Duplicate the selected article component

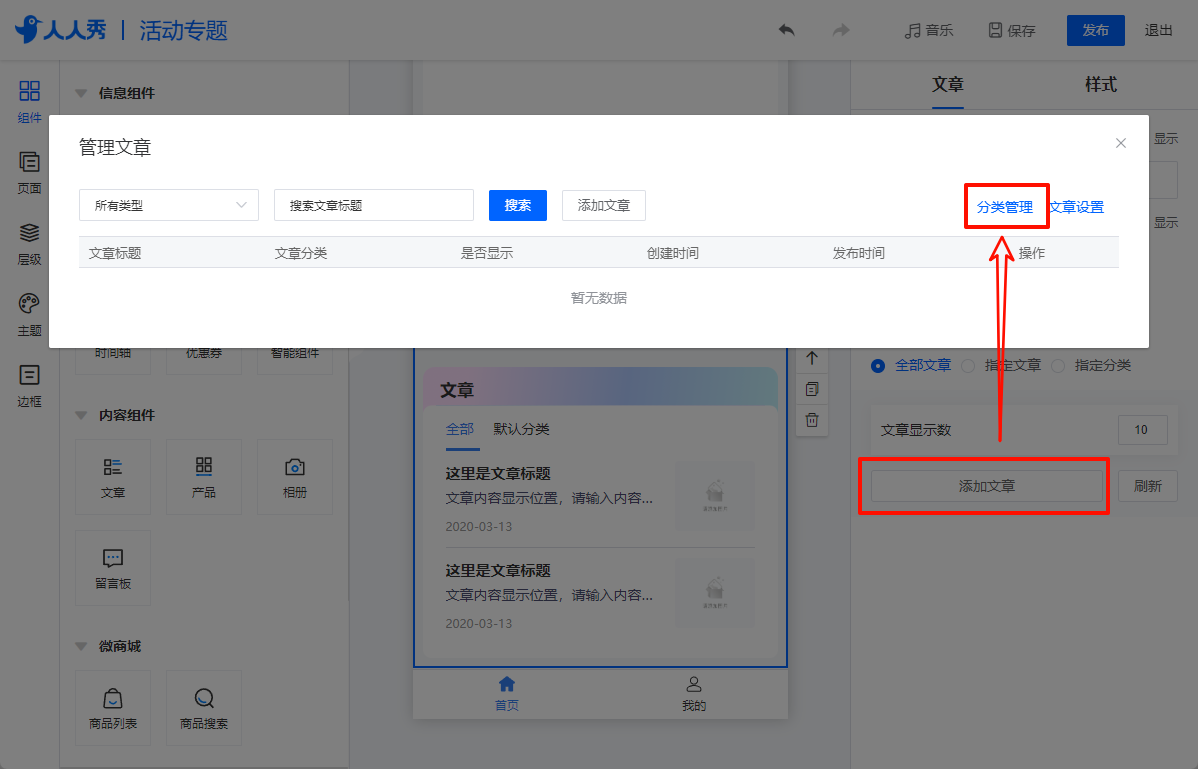[x=812, y=389]
